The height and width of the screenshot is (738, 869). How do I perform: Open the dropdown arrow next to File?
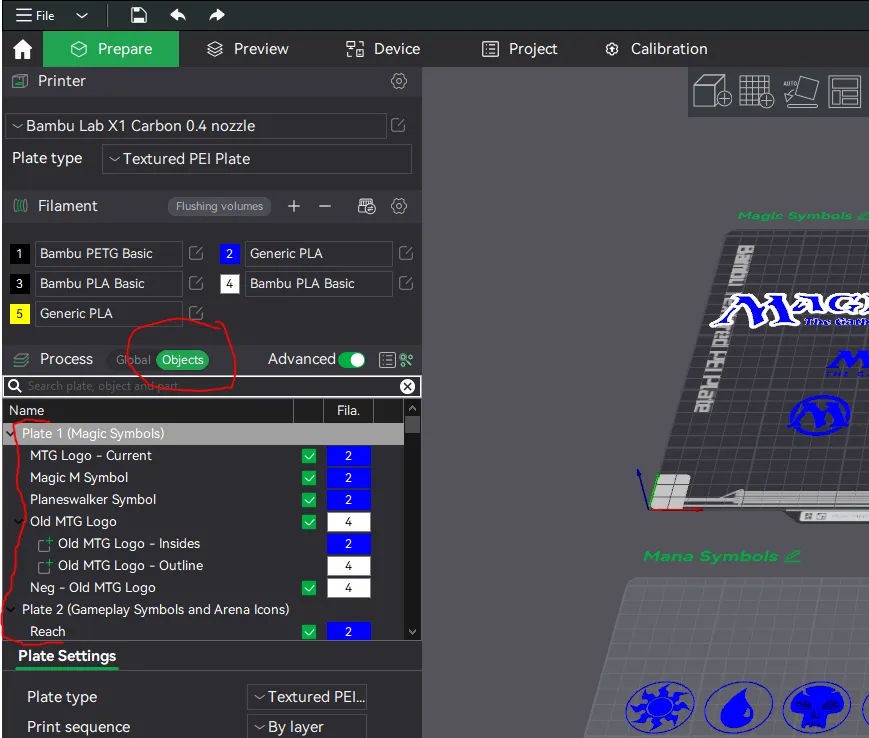(x=82, y=16)
